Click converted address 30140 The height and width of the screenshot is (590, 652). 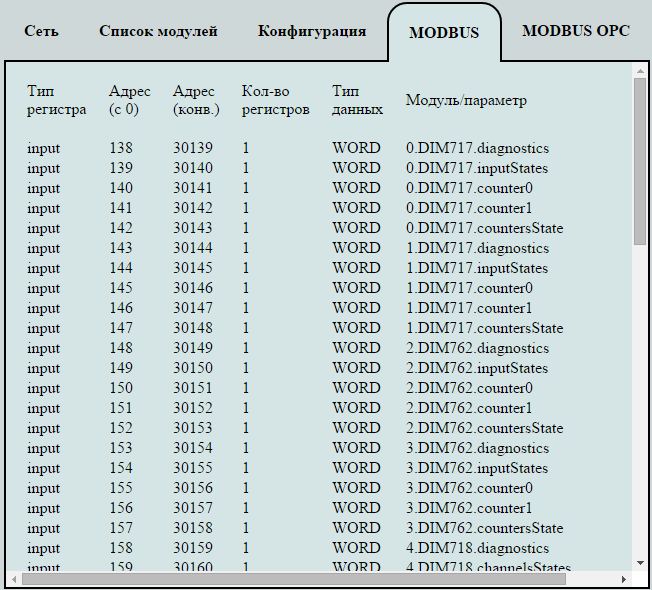[193, 168]
